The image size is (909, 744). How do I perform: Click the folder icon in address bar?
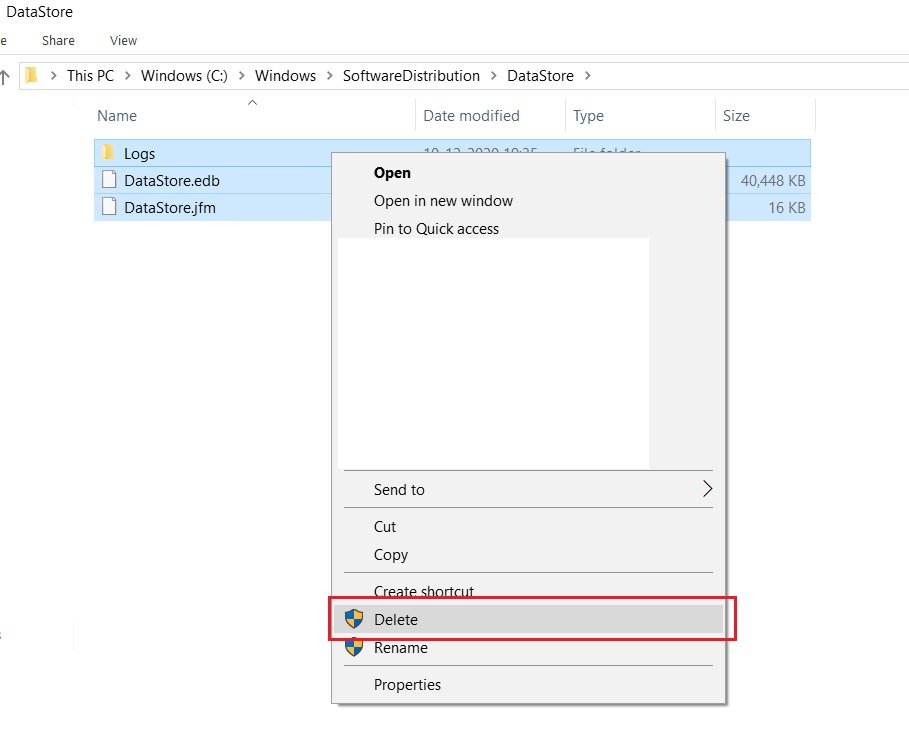click(x=32, y=75)
